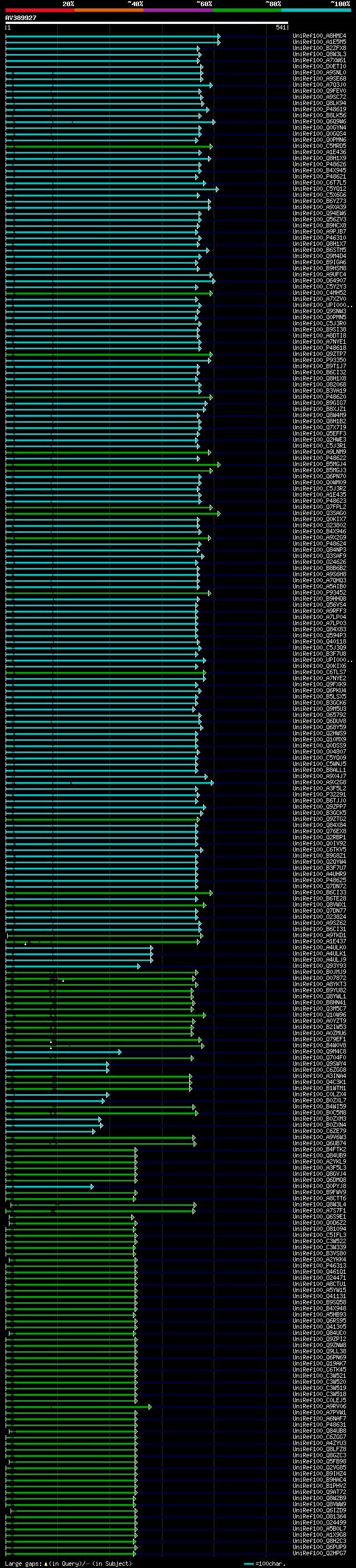Click the cyan ~100% identity legend segment
Image resolution: width=356 pixels, height=1568 pixels.
pyautogui.click(x=317, y=10)
